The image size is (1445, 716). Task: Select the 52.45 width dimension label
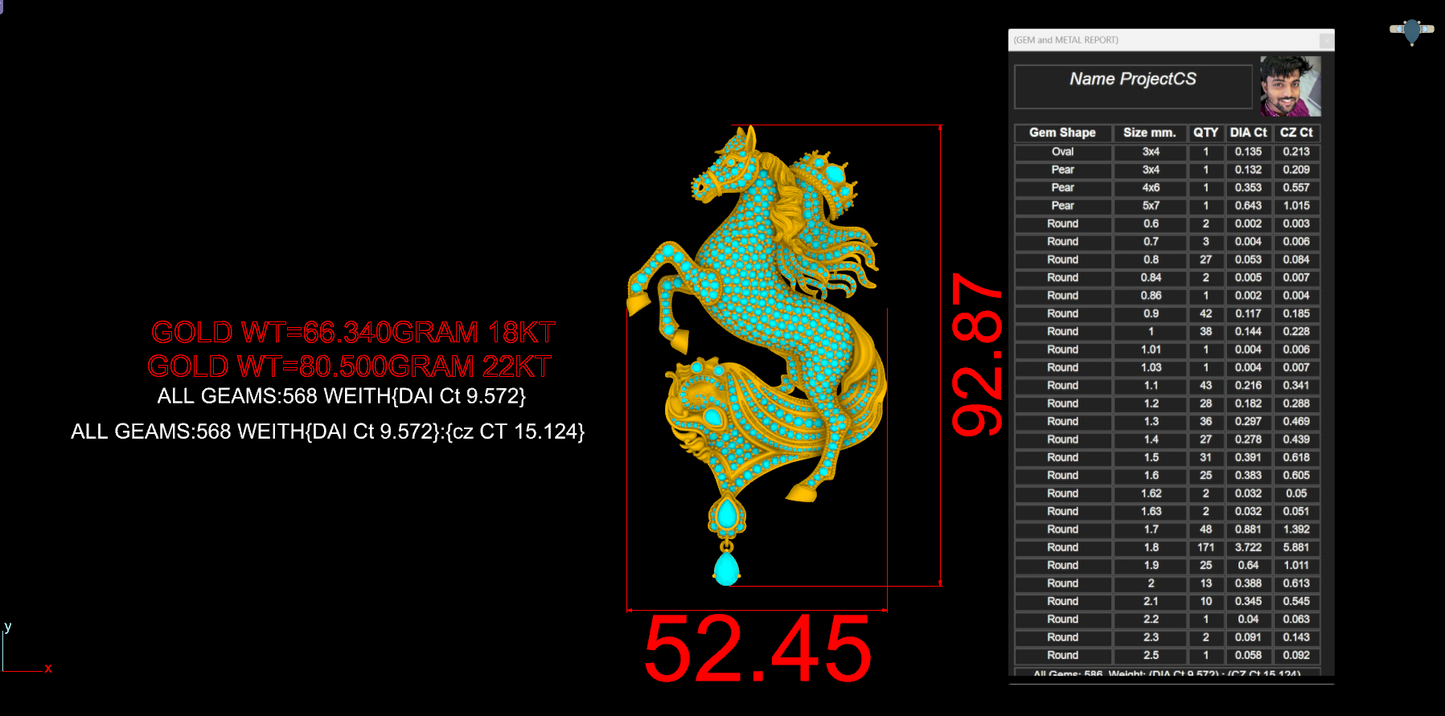click(757, 650)
